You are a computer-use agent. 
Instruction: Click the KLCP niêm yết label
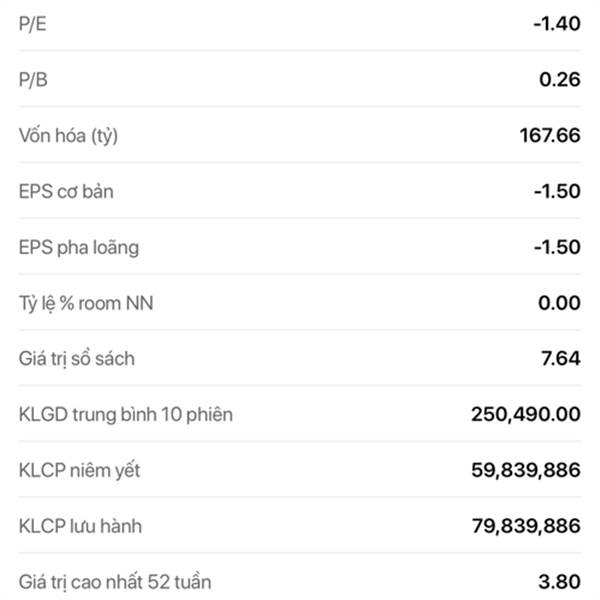tap(79, 470)
